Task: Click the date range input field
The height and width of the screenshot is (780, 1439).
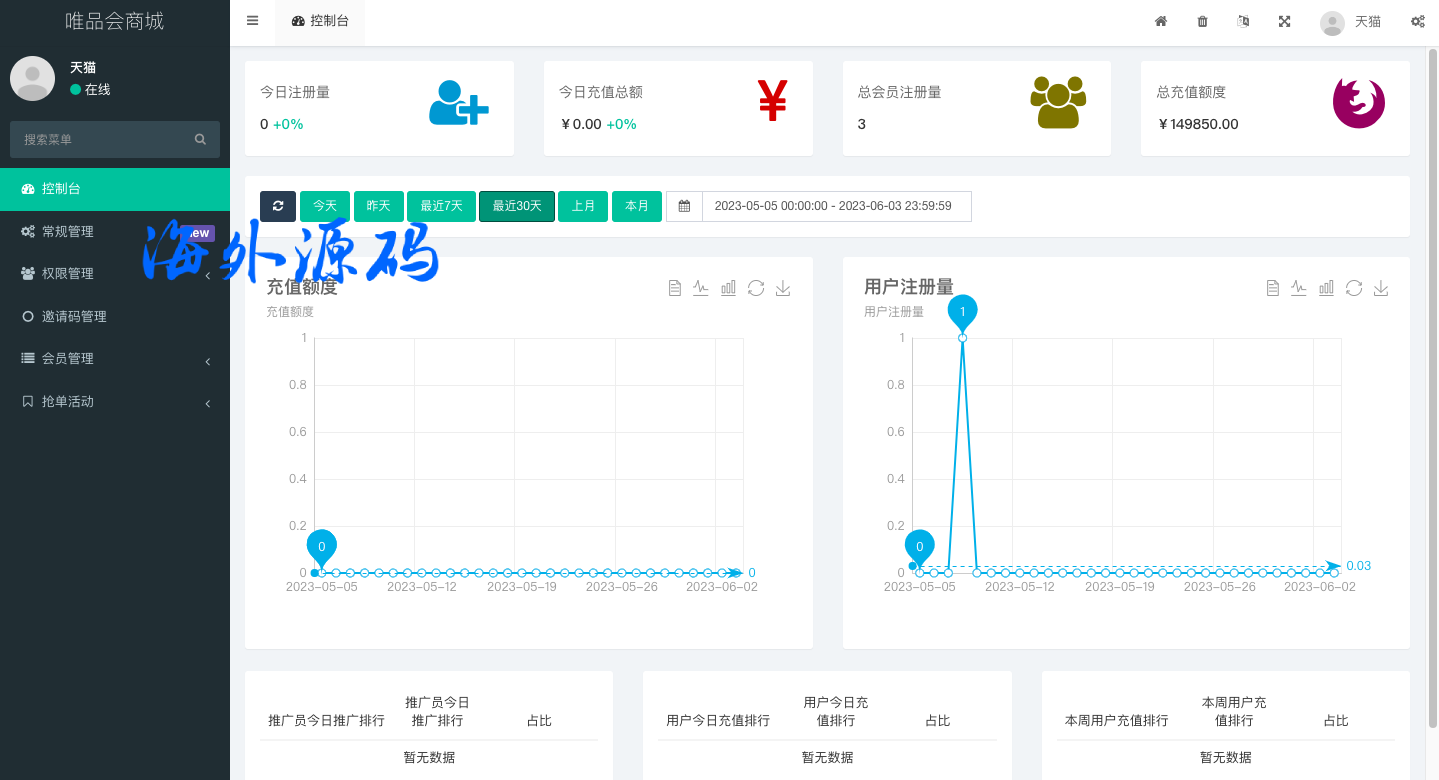Action: [x=836, y=206]
